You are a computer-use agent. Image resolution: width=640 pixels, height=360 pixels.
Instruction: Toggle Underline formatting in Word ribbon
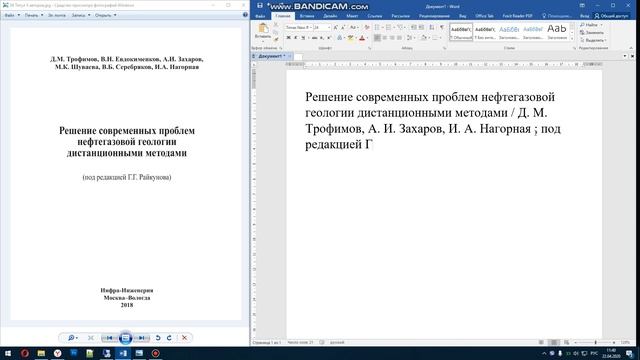point(303,38)
